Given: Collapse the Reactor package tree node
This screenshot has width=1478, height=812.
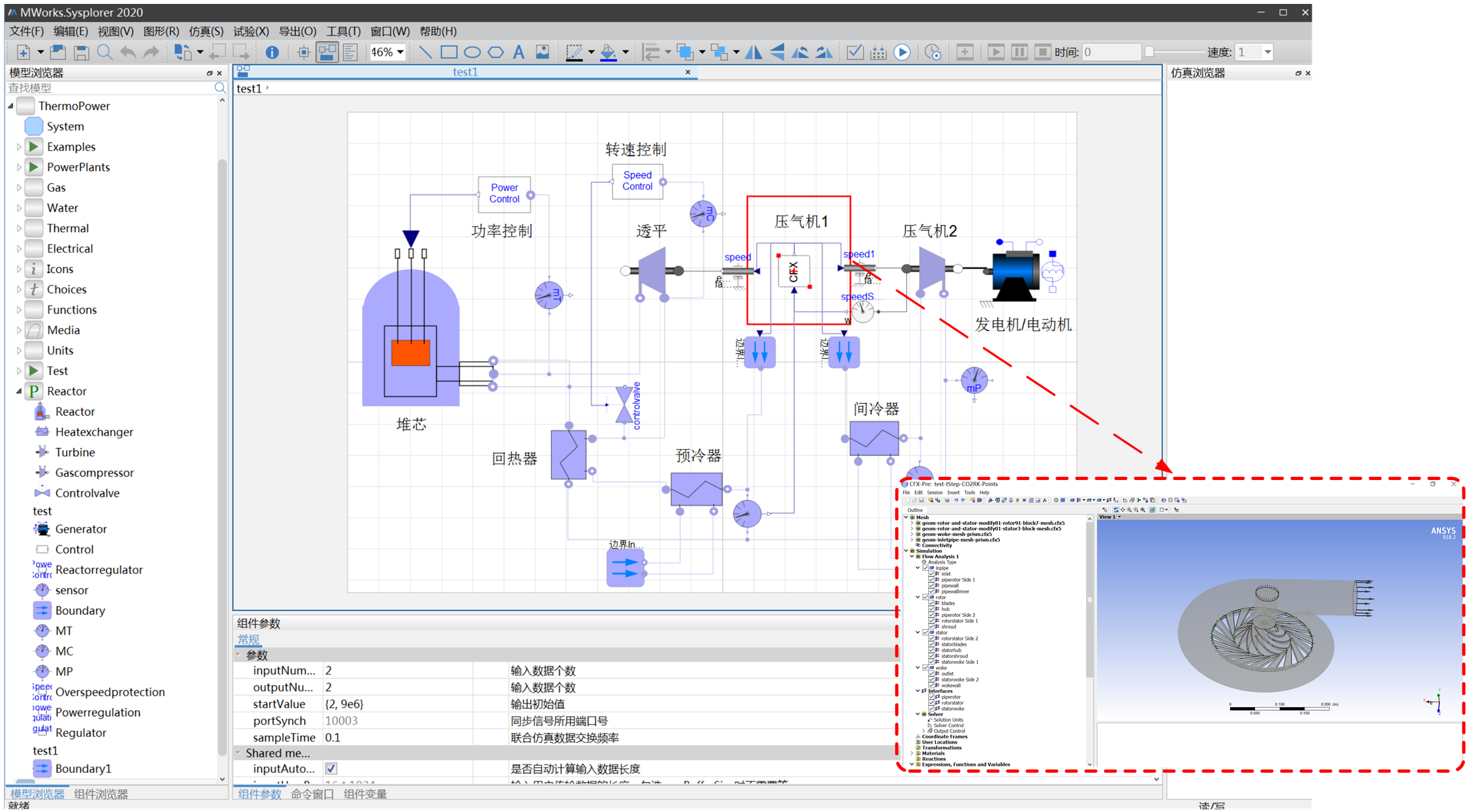Looking at the screenshot, I should [x=19, y=391].
